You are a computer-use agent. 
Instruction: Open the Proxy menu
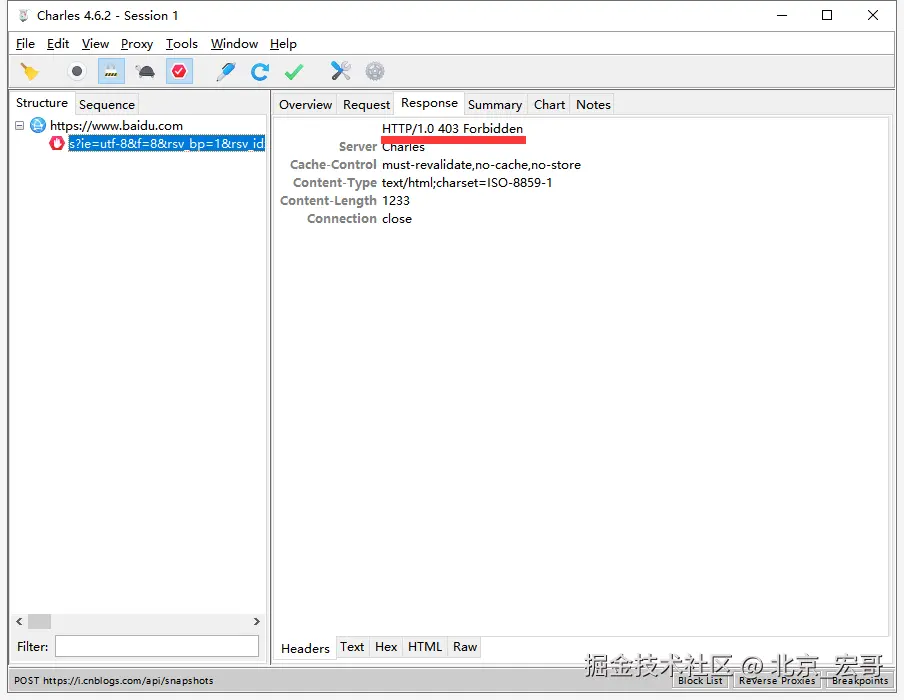(x=137, y=44)
